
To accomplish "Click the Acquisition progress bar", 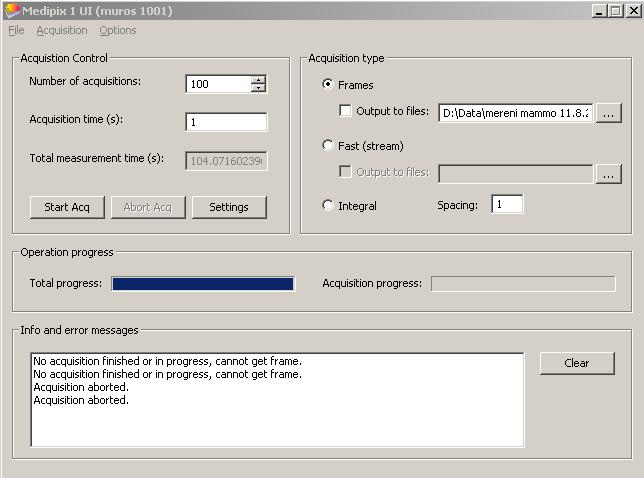I will (x=523, y=284).
